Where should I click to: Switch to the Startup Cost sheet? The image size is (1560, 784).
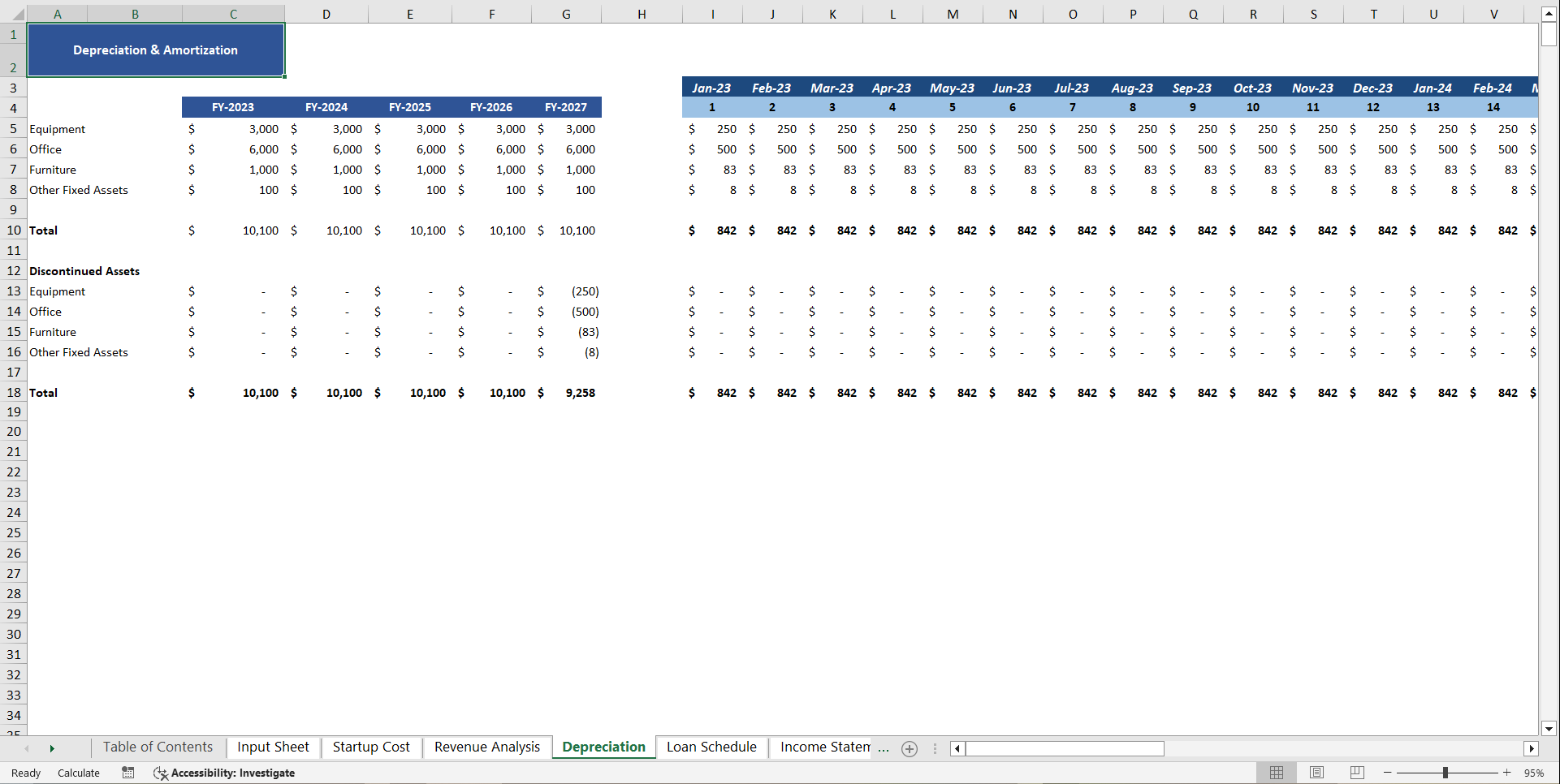point(371,747)
